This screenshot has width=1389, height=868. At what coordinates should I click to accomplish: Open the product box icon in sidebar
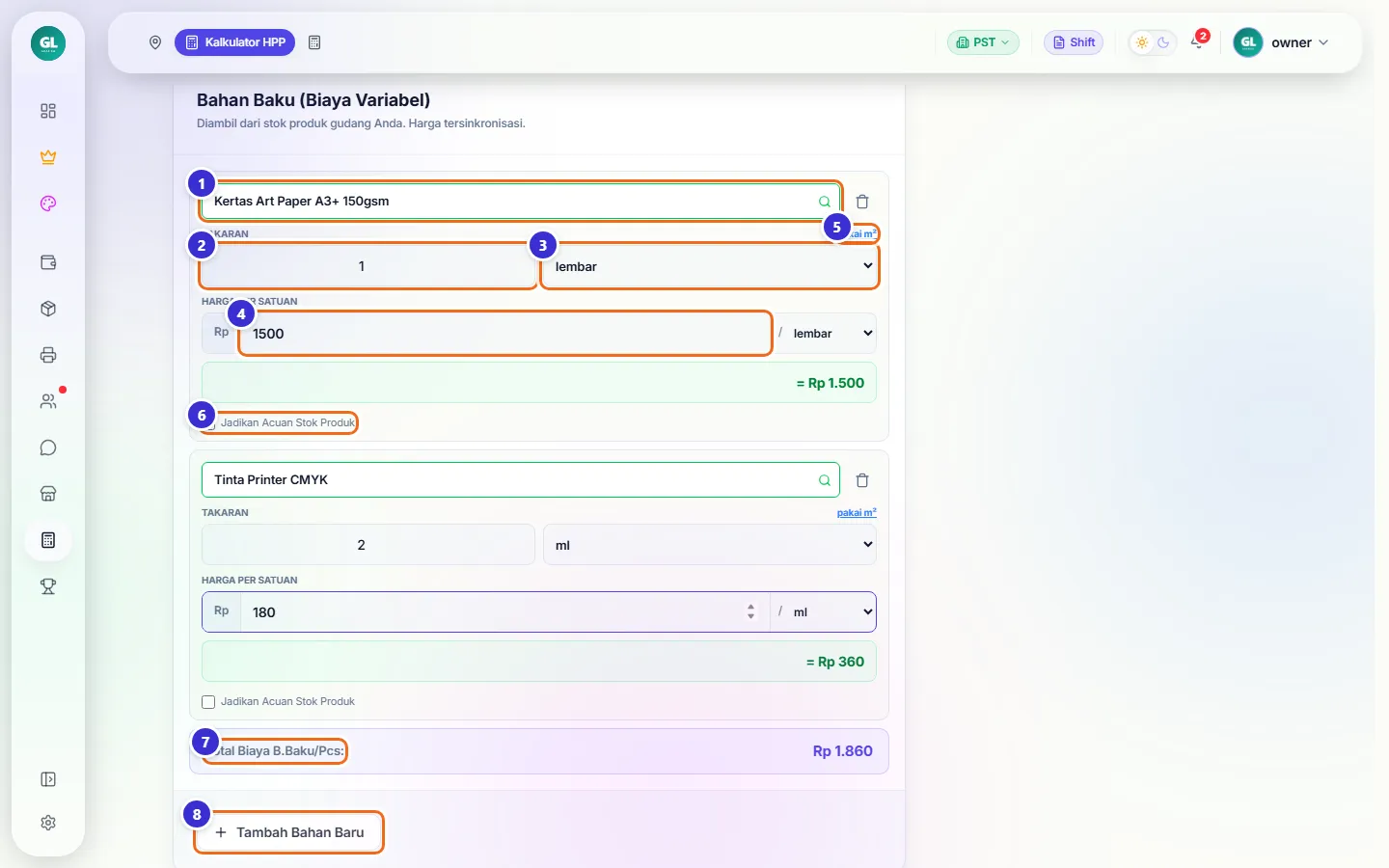click(48, 309)
